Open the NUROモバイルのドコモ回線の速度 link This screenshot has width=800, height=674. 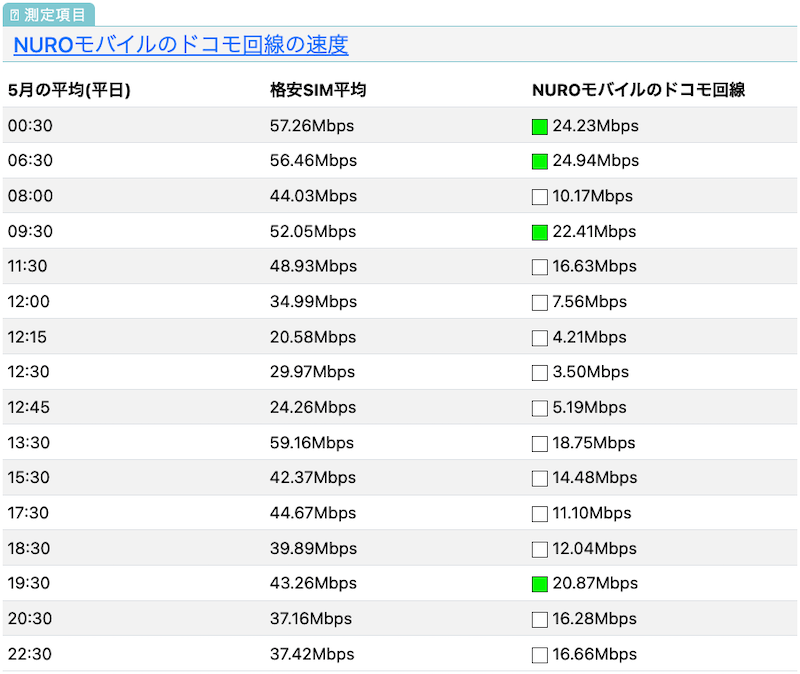coord(181,45)
